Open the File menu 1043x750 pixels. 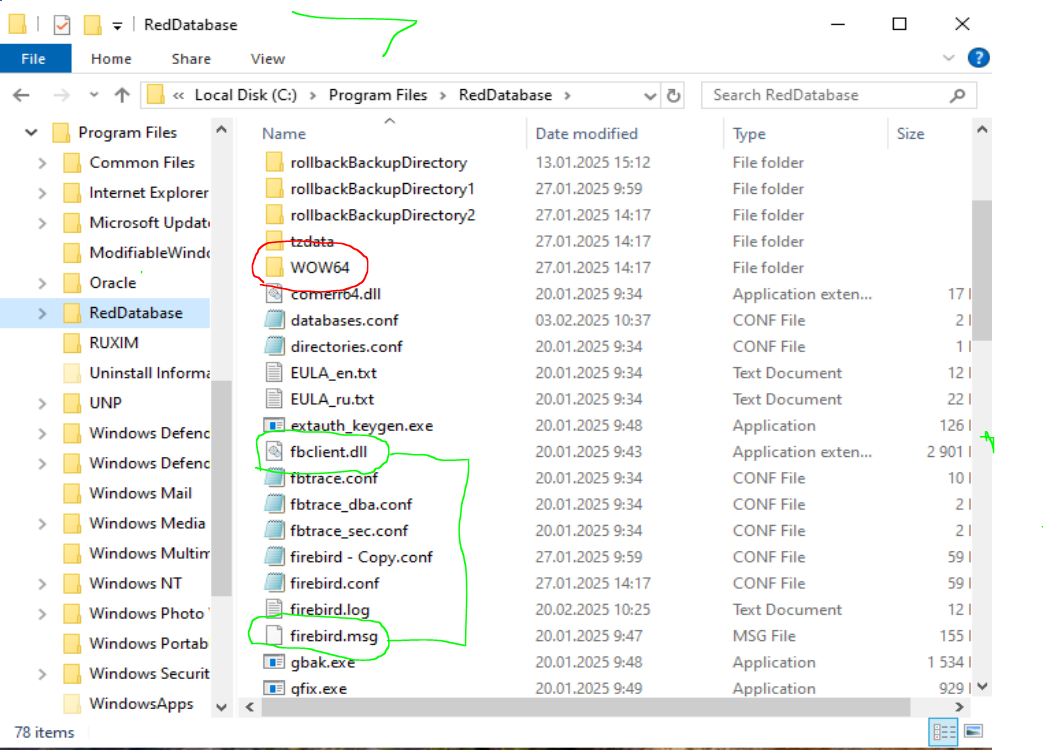coord(33,59)
